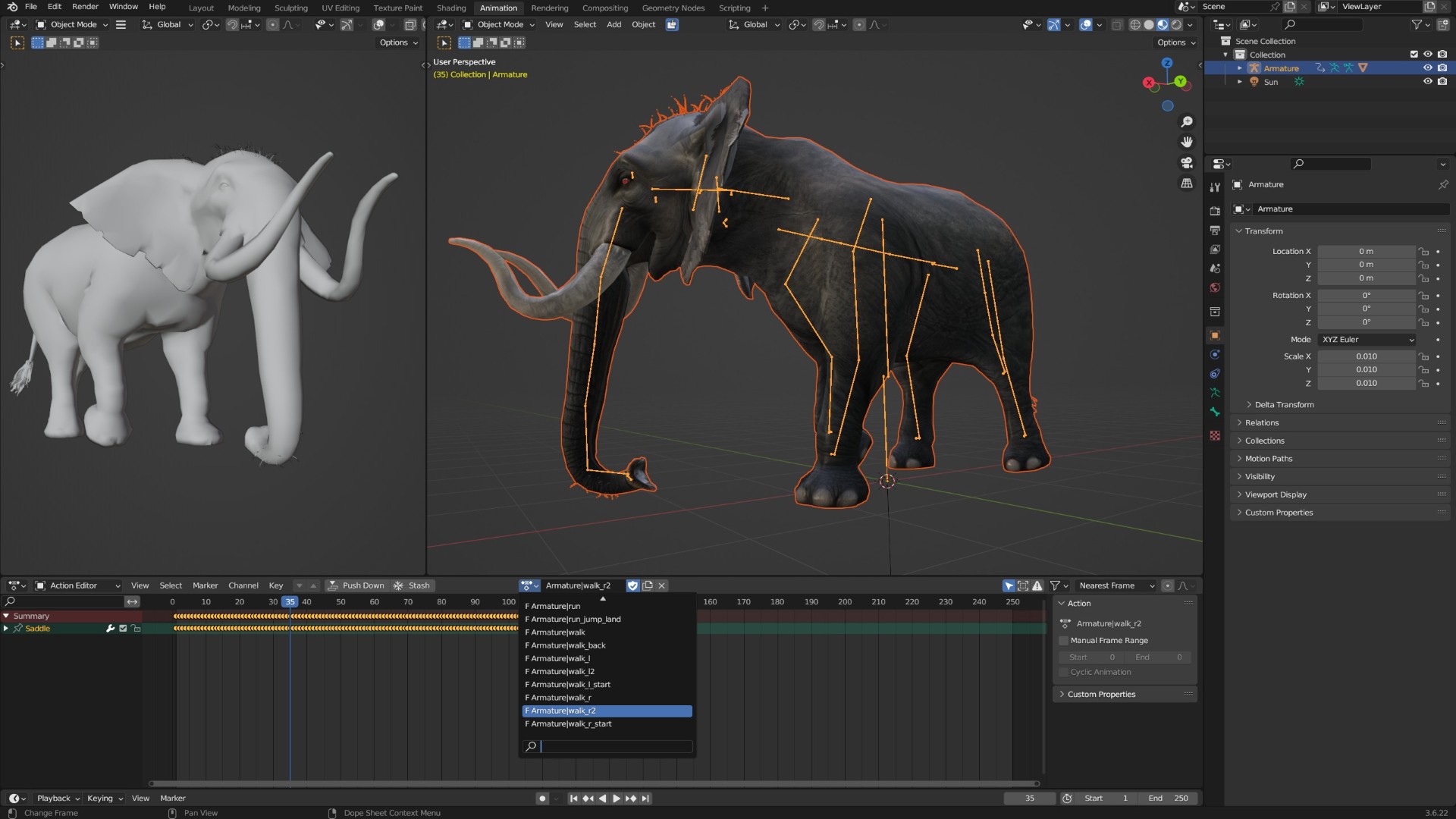Screen dimensions: 1456x819
Task: Select Armature|walk_back action from list
Action: pyautogui.click(x=607, y=645)
